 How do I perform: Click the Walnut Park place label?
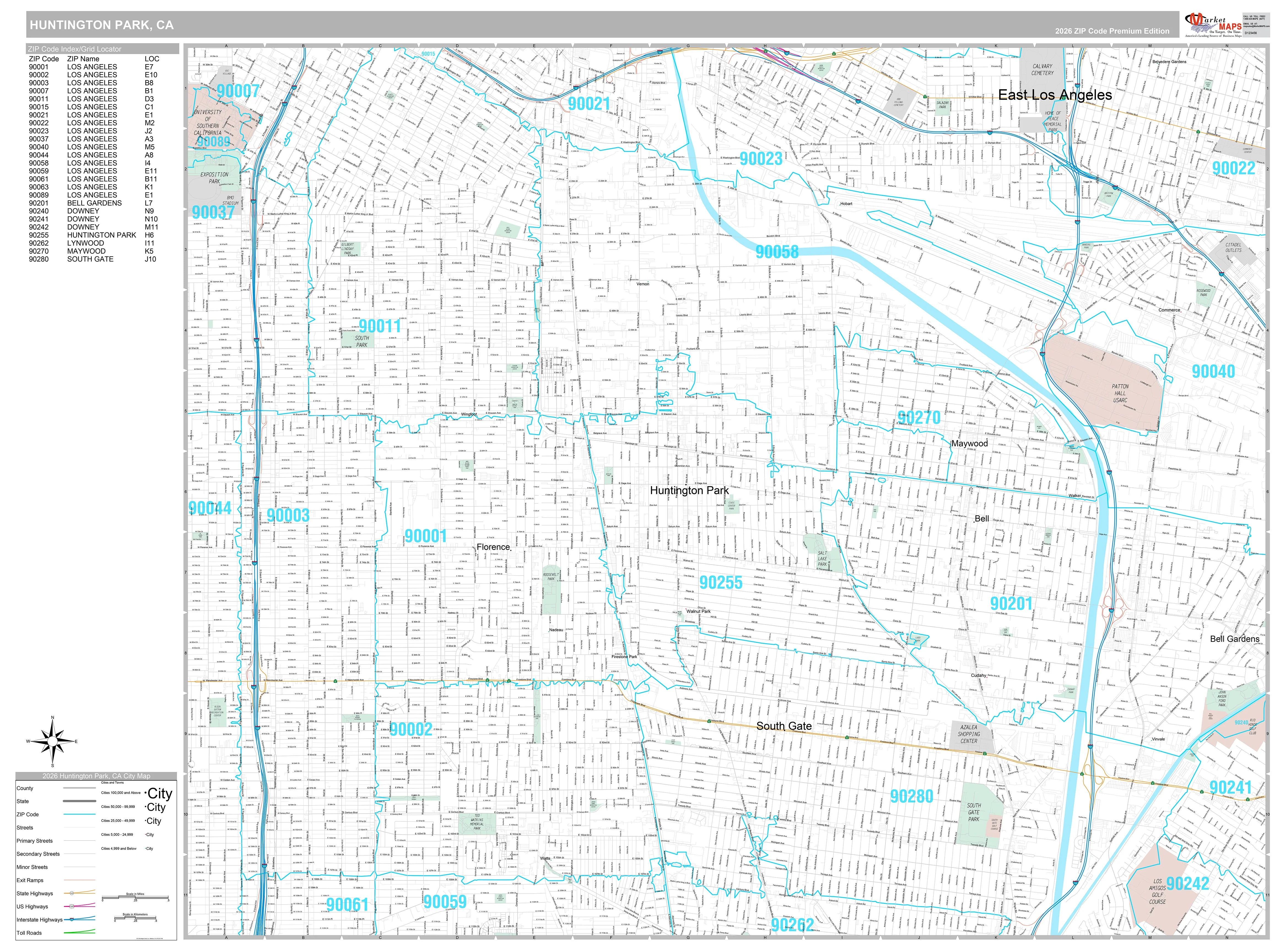(x=698, y=611)
